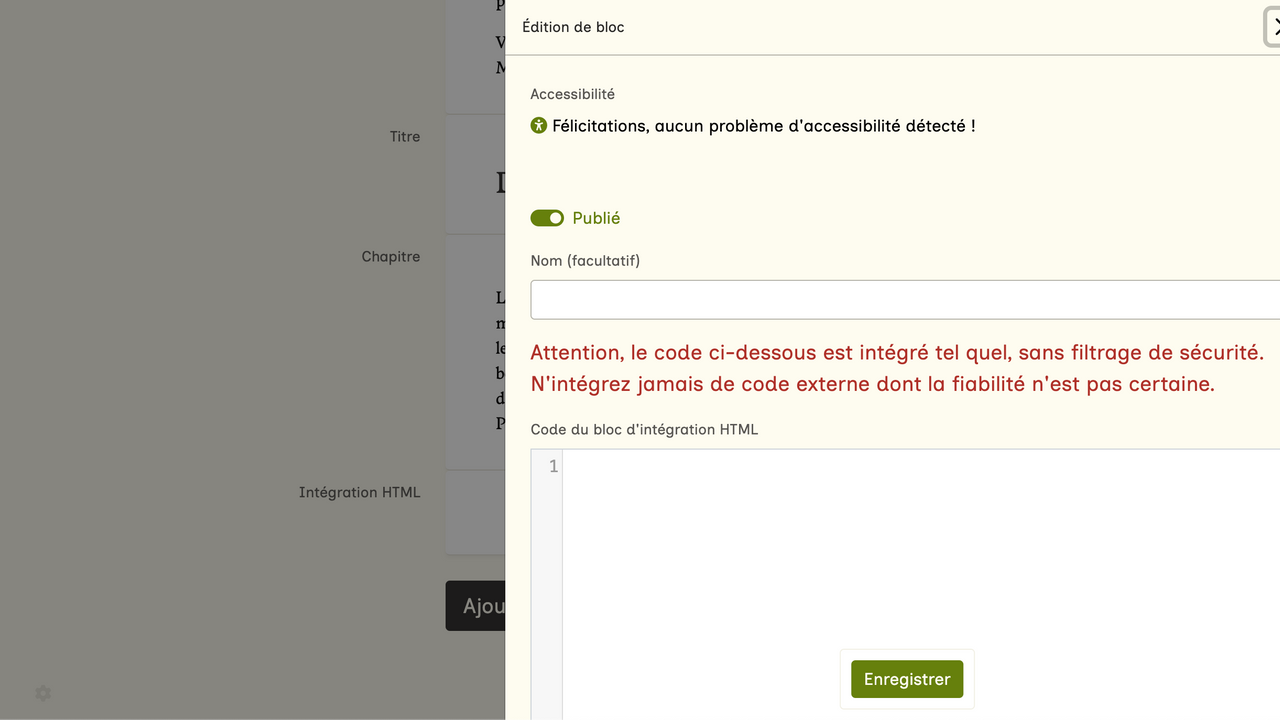The height and width of the screenshot is (720, 1280).
Task: Click the accessibility congratulations message
Action: [763, 126]
